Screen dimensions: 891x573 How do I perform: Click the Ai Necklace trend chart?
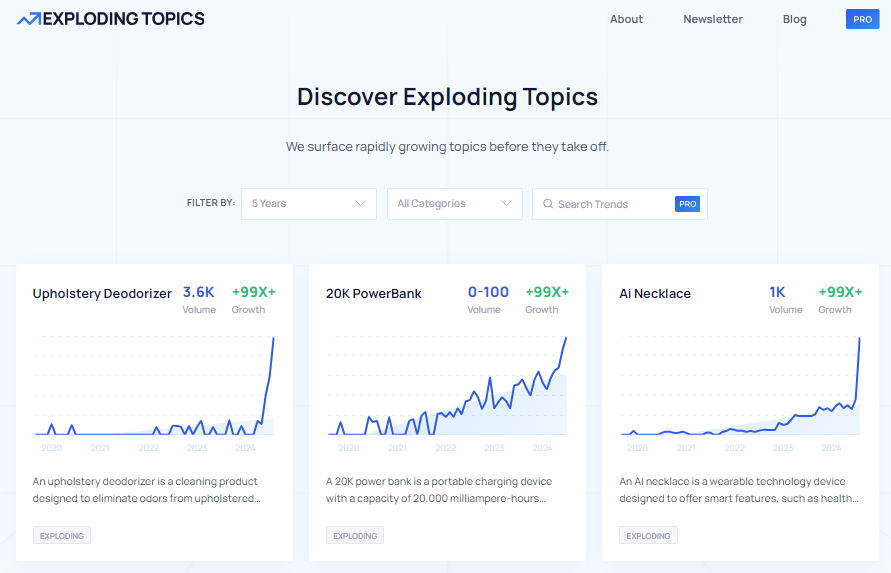(x=740, y=387)
